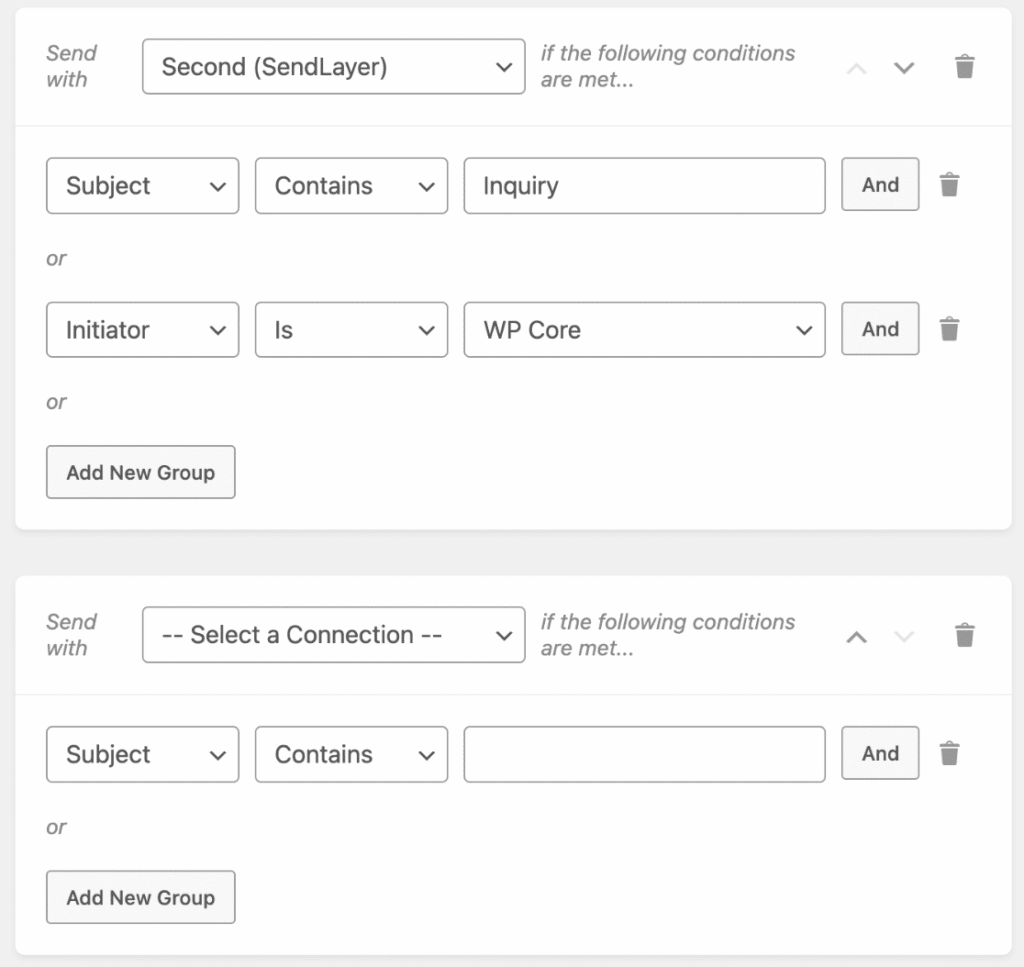Open the '-- Select a Connection --' dropdown
This screenshot has height=967, width=1024.
(333, 635)
